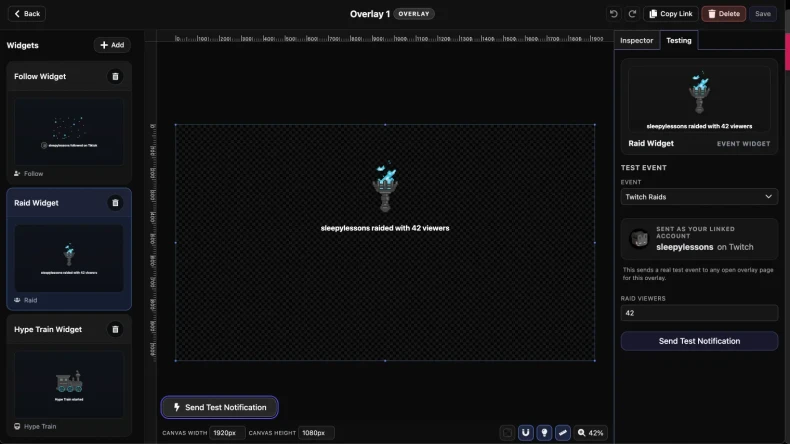Image resolution: width=790 pixels, height=444 pixels.
Task: Click the Raid Widget header title in sidebar
Action: [36, 203]
